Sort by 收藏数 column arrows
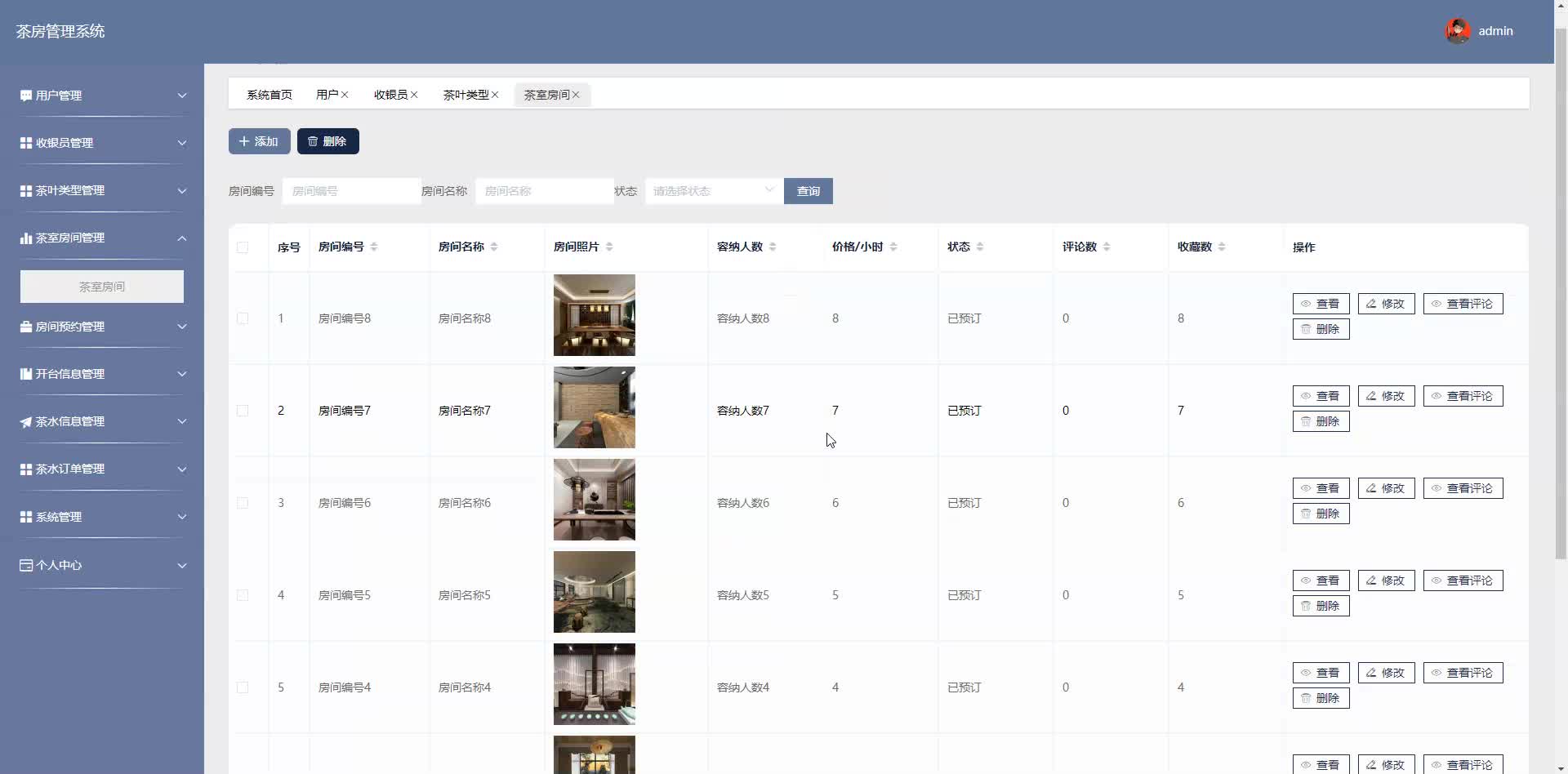The image size is (1568, 774). click(1222, 247)
